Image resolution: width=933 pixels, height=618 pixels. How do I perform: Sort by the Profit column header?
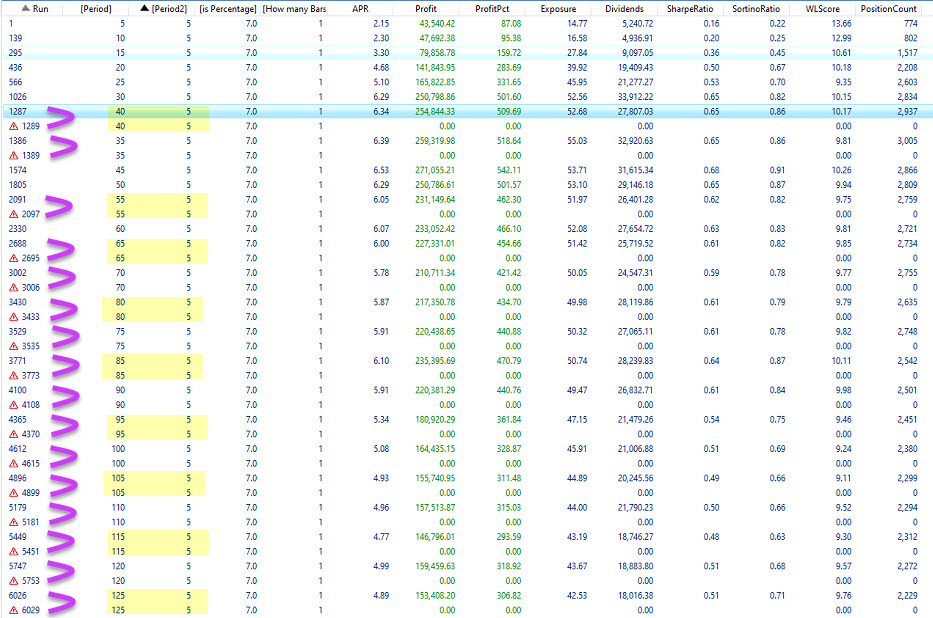[x=426, y=8]
